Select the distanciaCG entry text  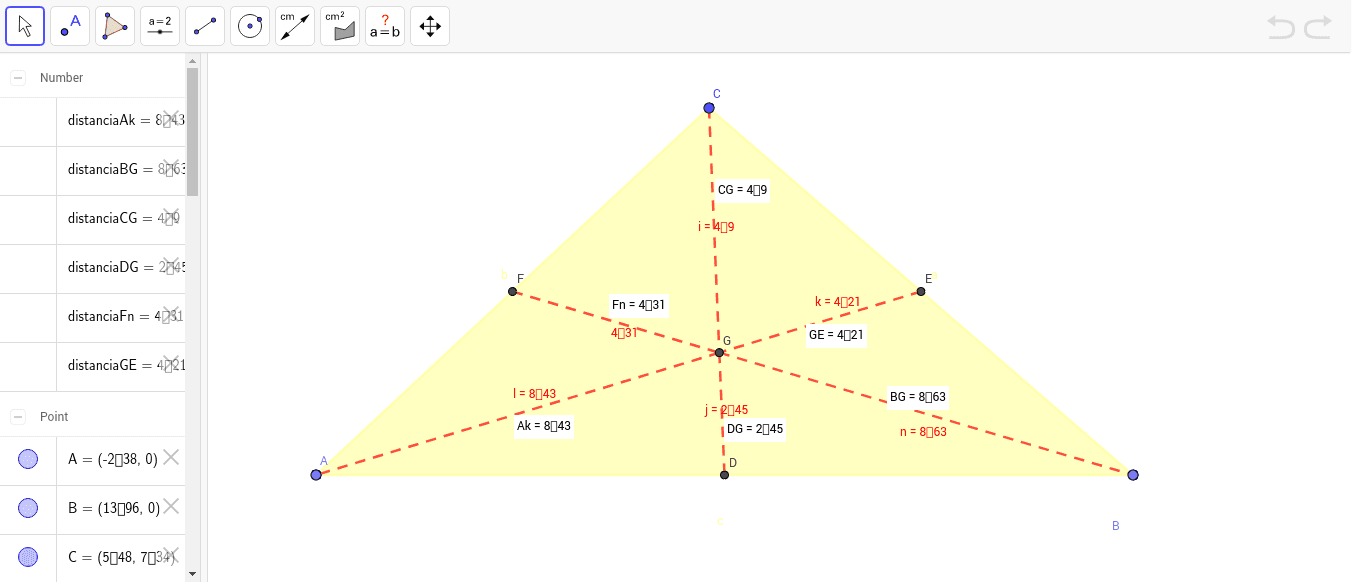(124, 218)
